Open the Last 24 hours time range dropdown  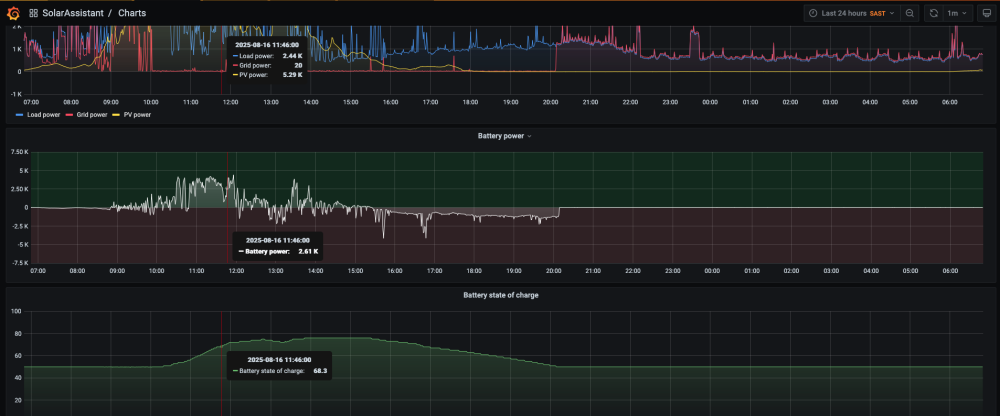(x=851, y=13)
